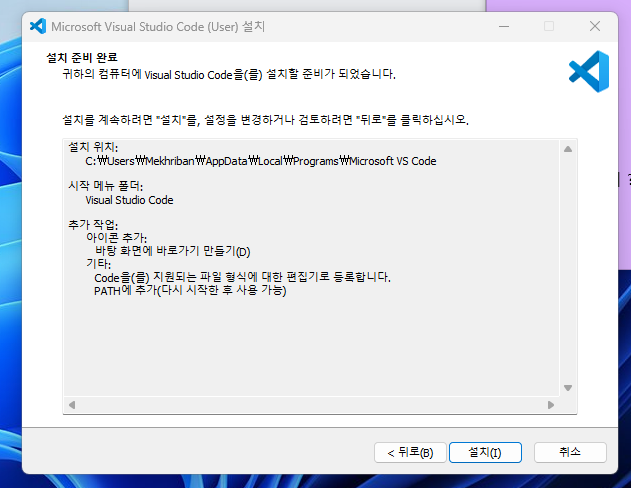Click the instruction line '설치를 계속하려면'
Viewport: 631px width, 488px height.
pos(266,120)
